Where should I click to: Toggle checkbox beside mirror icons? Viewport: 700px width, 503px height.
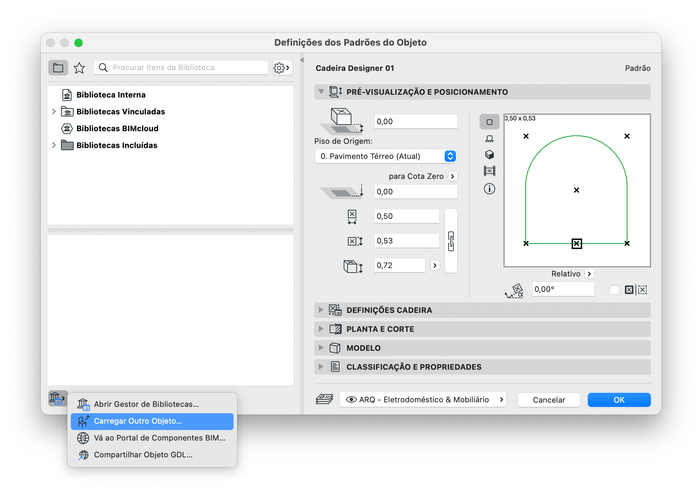[614, 290]
